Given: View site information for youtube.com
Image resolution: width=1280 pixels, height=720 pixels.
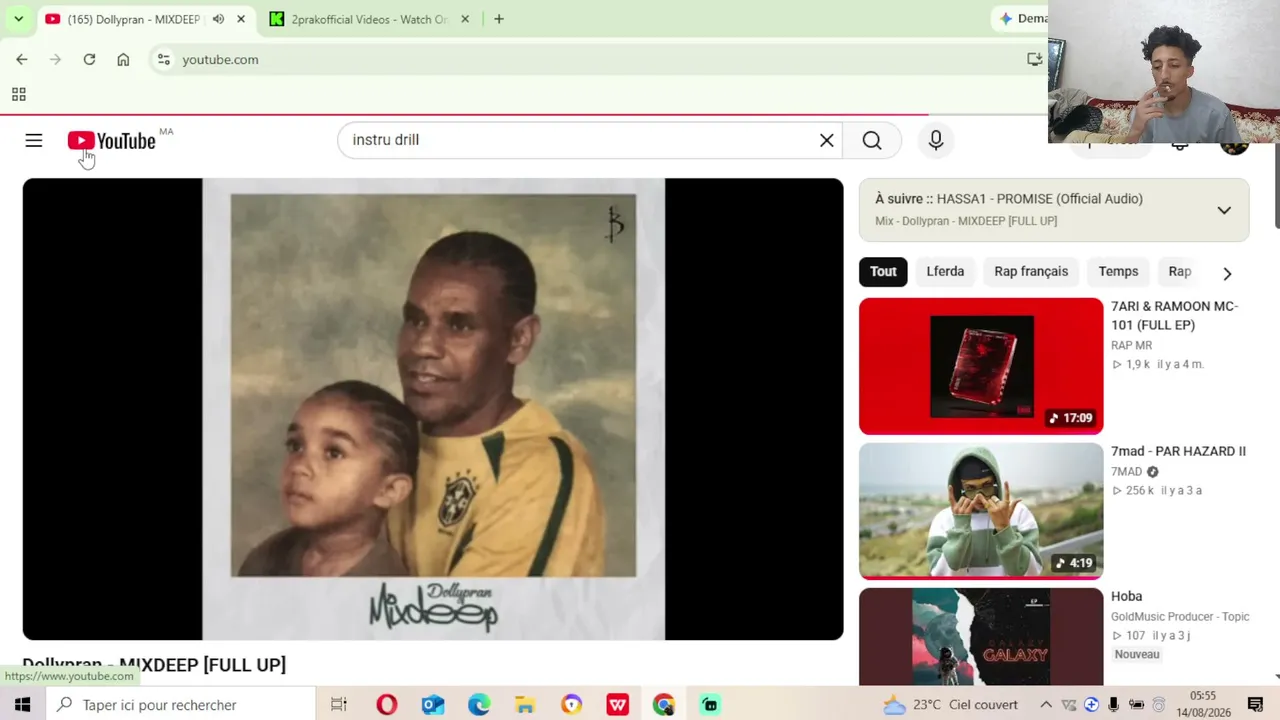Looking at the screenshot, I should (x=164, y=60).
